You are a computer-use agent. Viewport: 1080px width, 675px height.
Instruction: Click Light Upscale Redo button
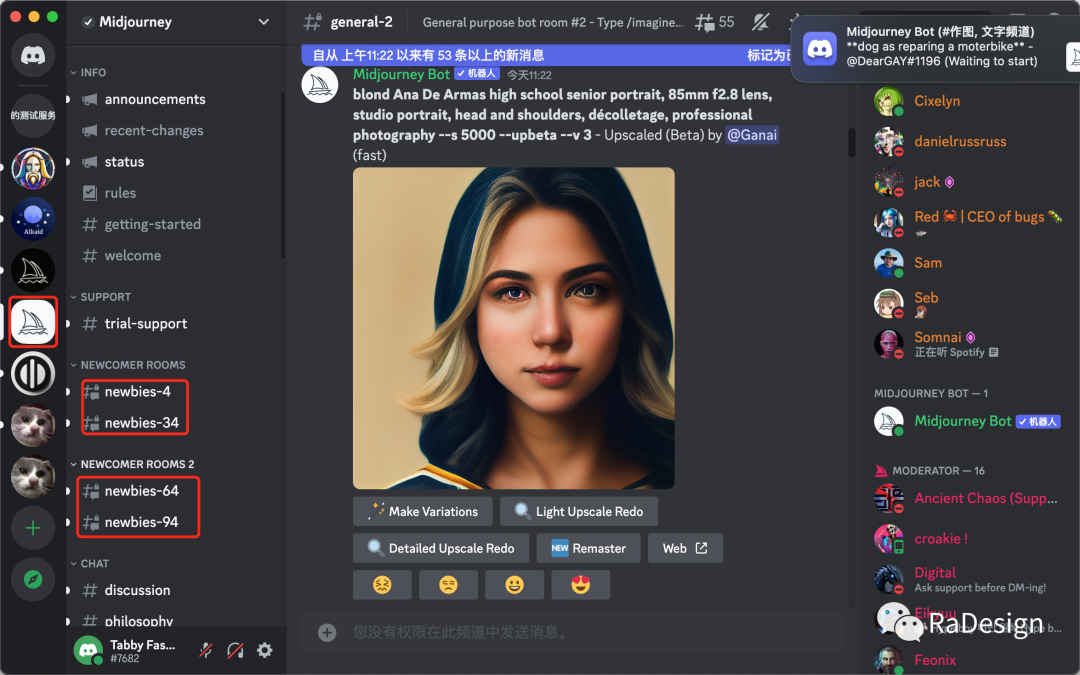(x=579, y=511)
